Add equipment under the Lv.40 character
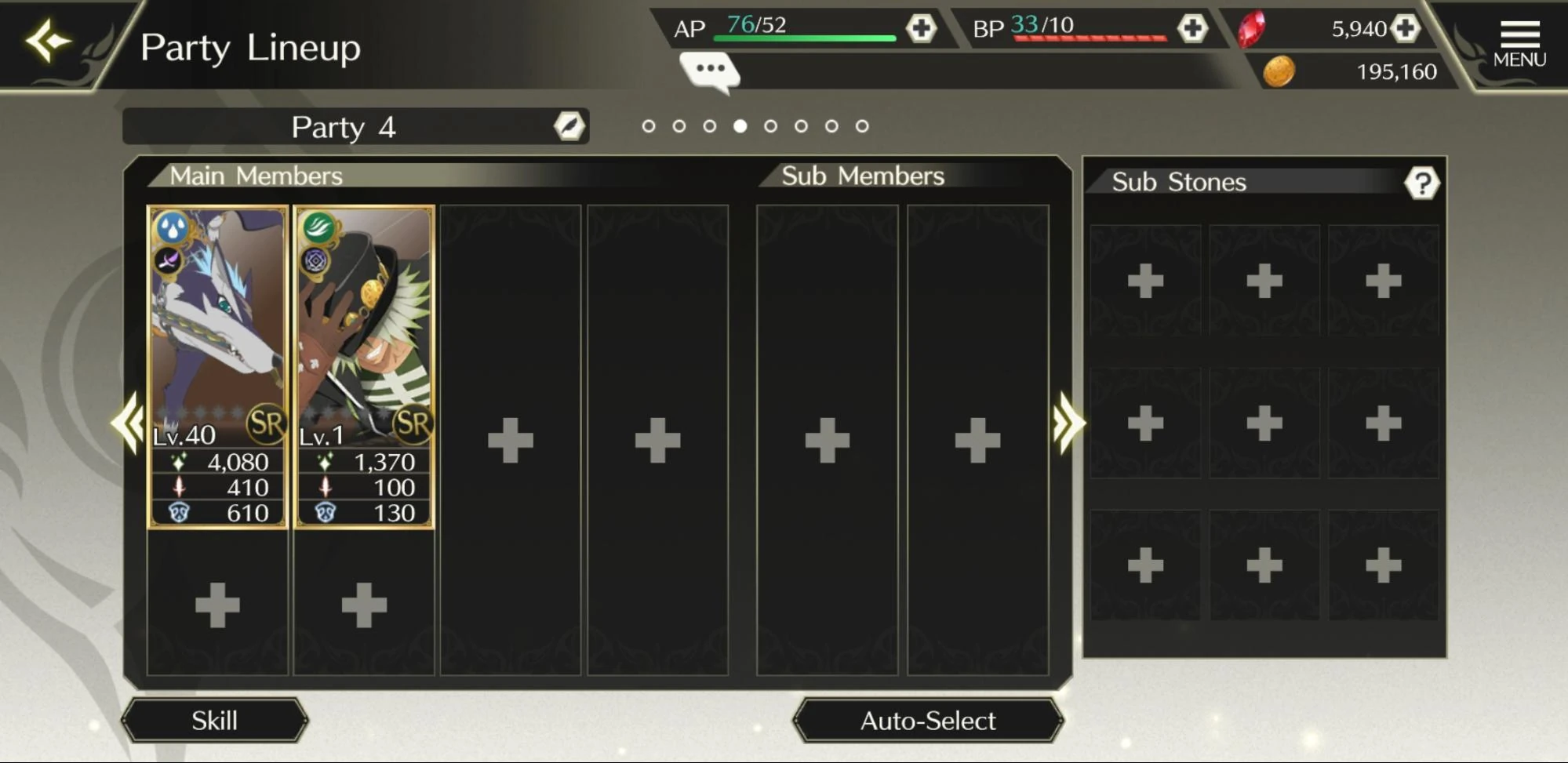The width and height of the screenshot is (1568, 763). click(217, 604)
